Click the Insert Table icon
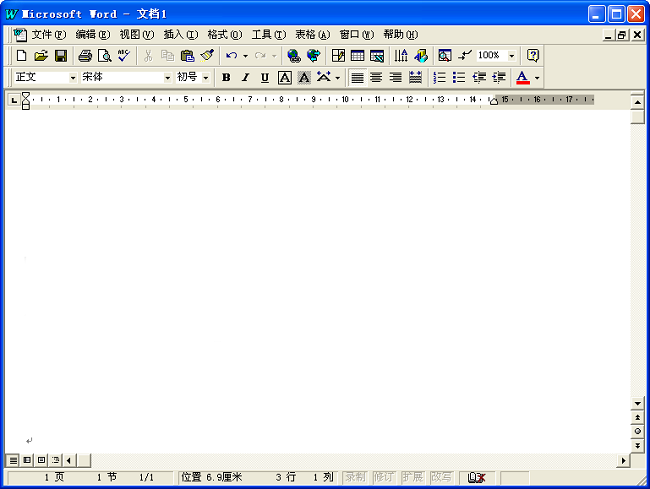The width and height of the screenshot is (650, 489). (357, 56)
